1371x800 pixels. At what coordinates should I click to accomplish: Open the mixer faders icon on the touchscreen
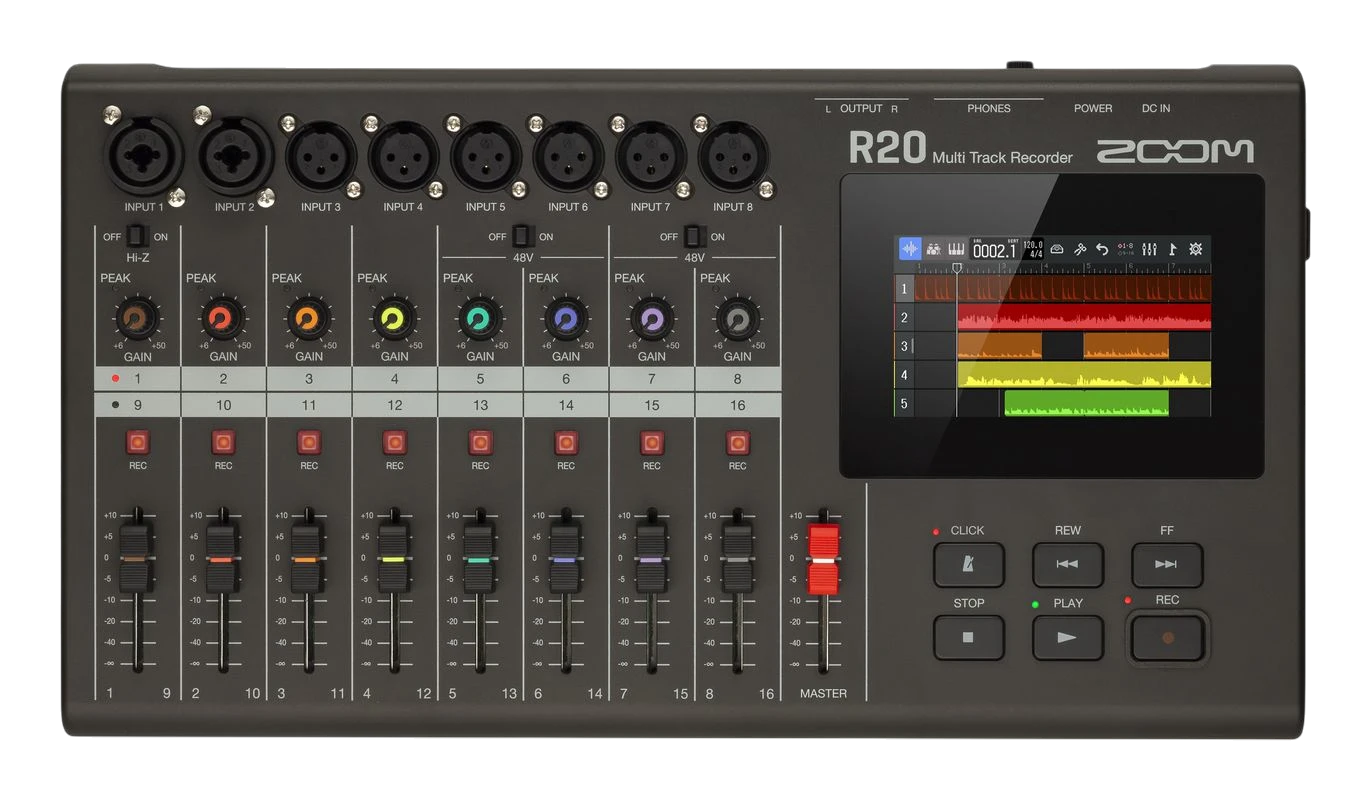click(x=1149, y=249)
